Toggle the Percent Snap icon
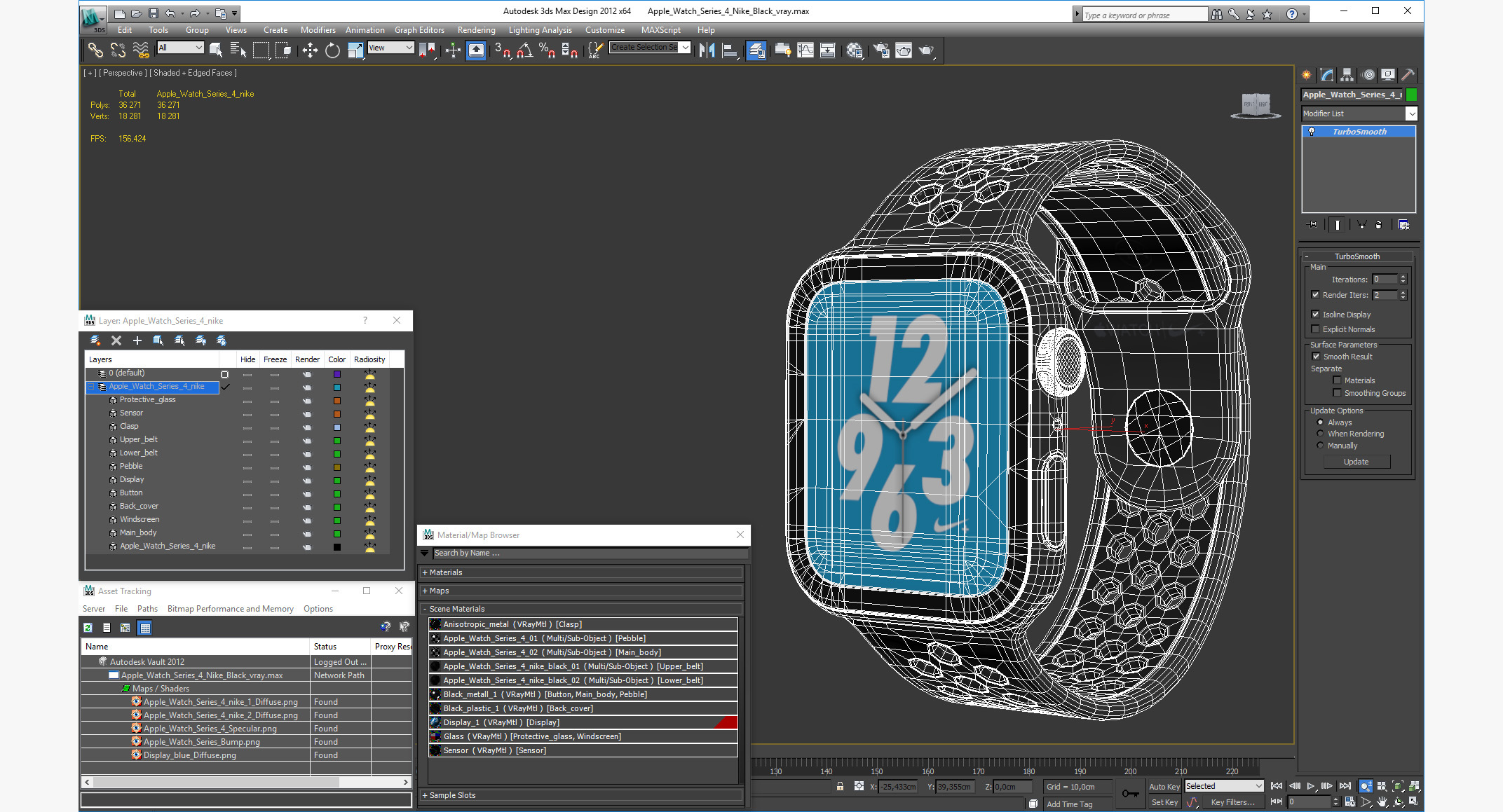Image resolution: width=1503 pixels, height=812 pixels. point(547,50)
